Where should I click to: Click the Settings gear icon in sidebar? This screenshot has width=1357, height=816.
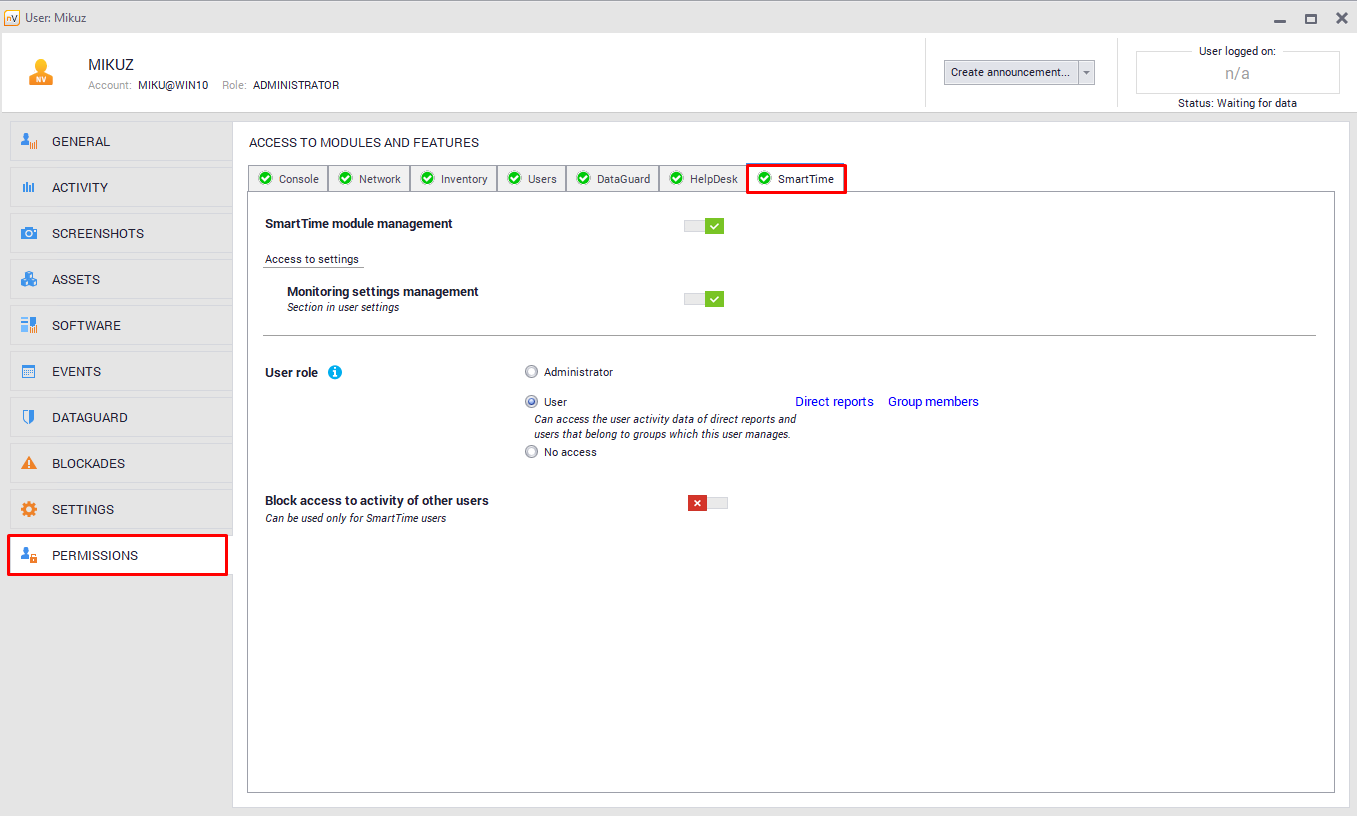(x=29, y=509)
